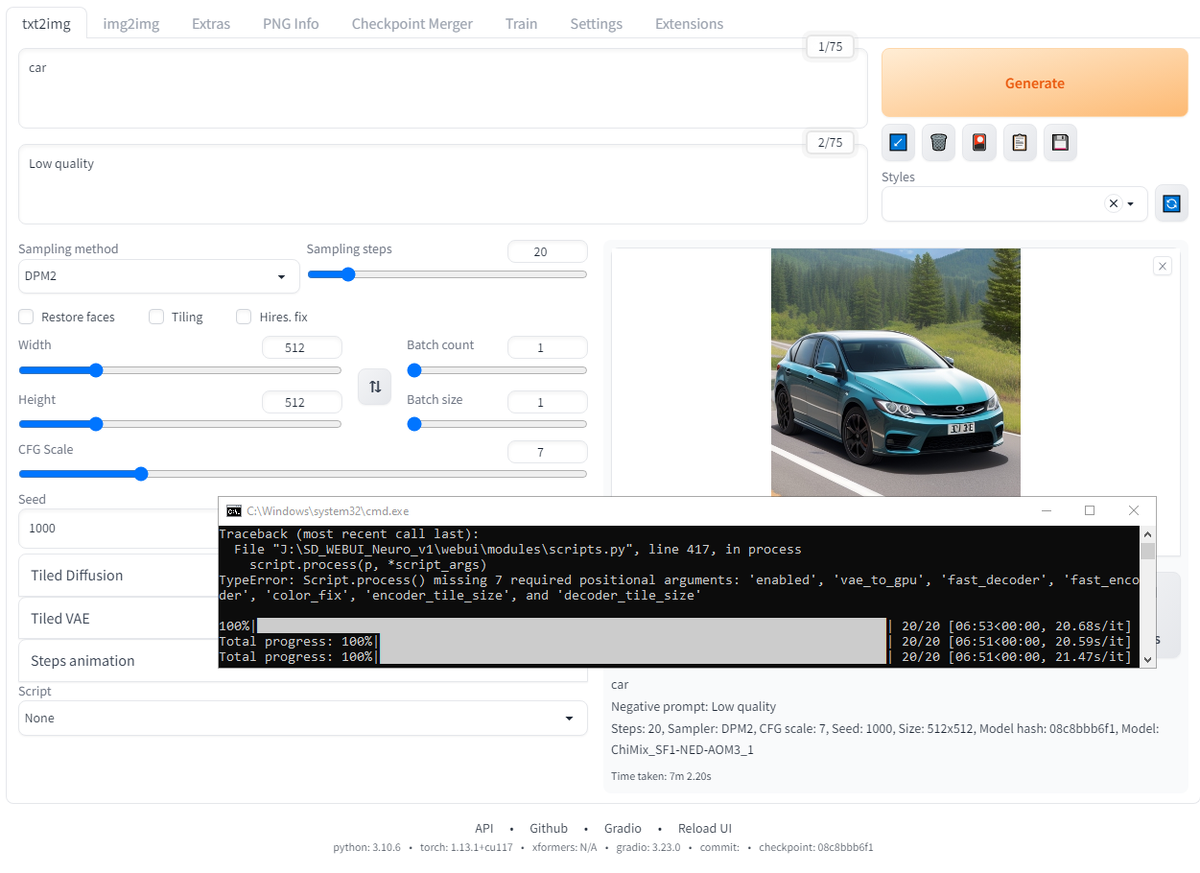Click the generated teal car image
Viewport: 1200px width, 873px height.
[896, 372]
